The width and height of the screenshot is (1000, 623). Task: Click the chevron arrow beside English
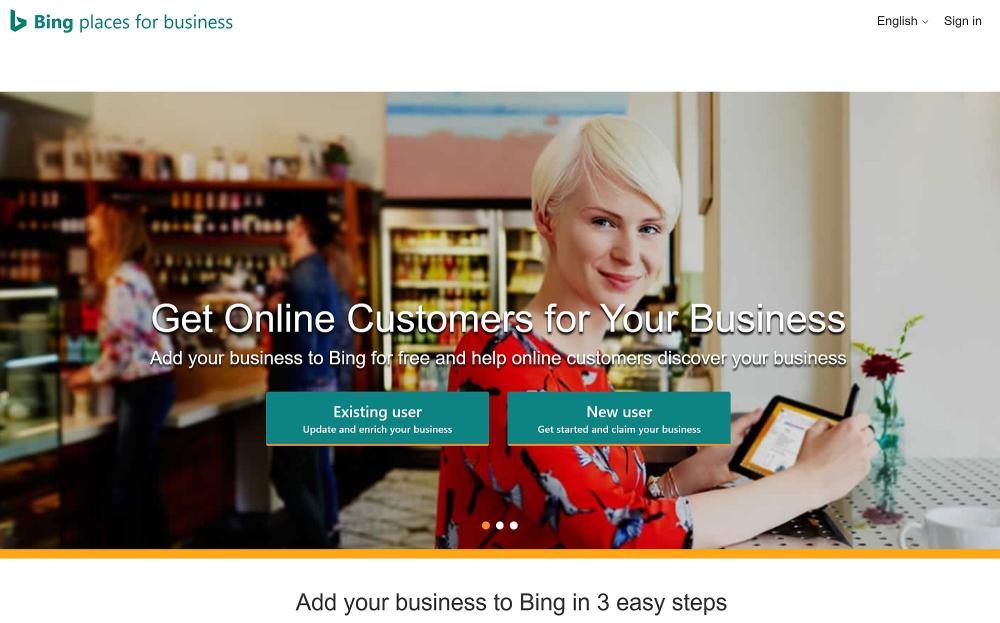(x=925, y=22)
